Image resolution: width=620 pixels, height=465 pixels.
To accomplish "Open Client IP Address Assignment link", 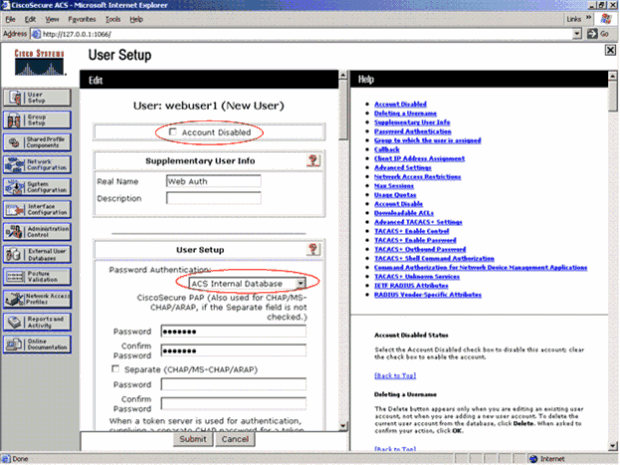I will click(419, 158).
